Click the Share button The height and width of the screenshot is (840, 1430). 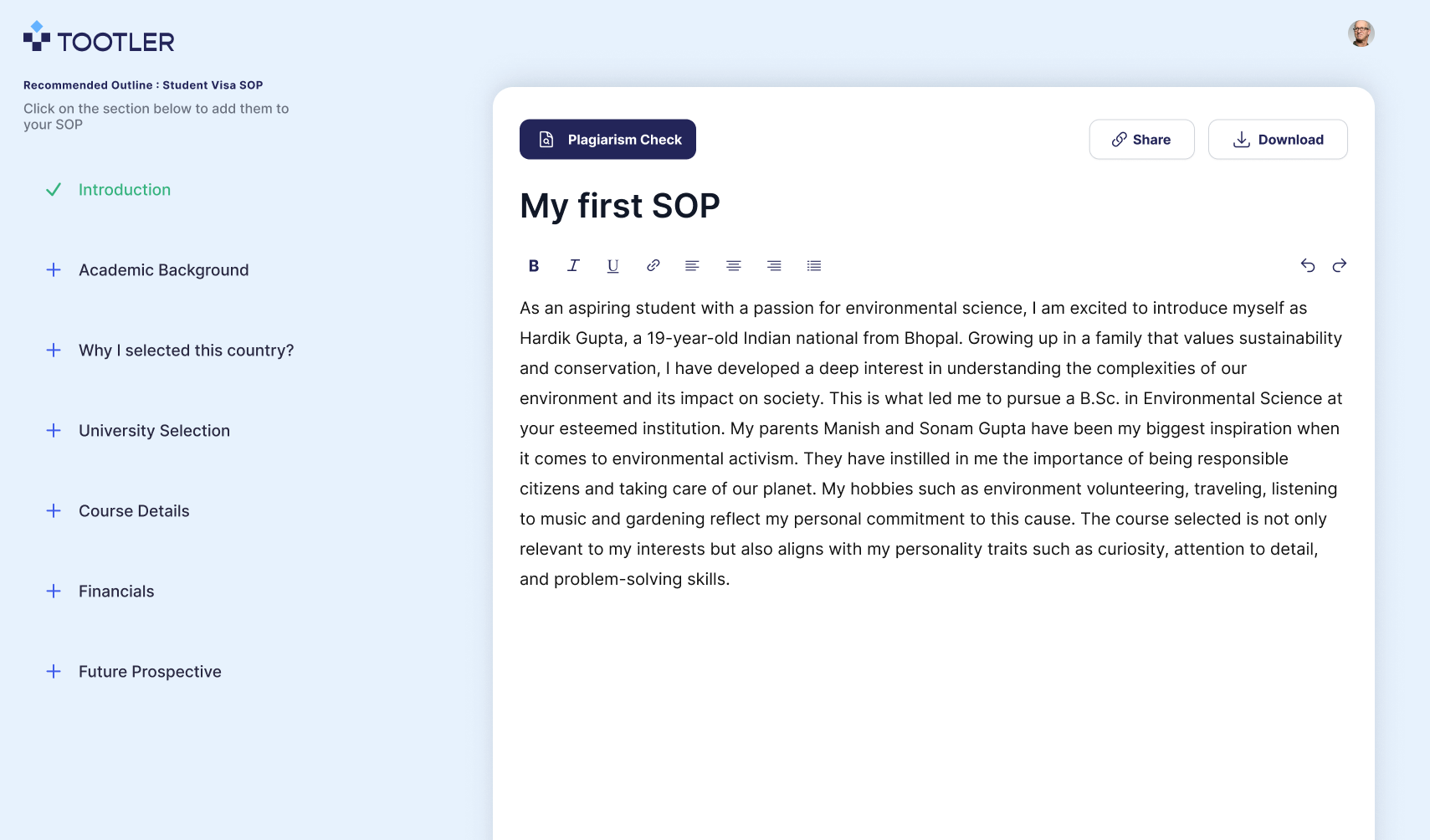(1141, 140)
